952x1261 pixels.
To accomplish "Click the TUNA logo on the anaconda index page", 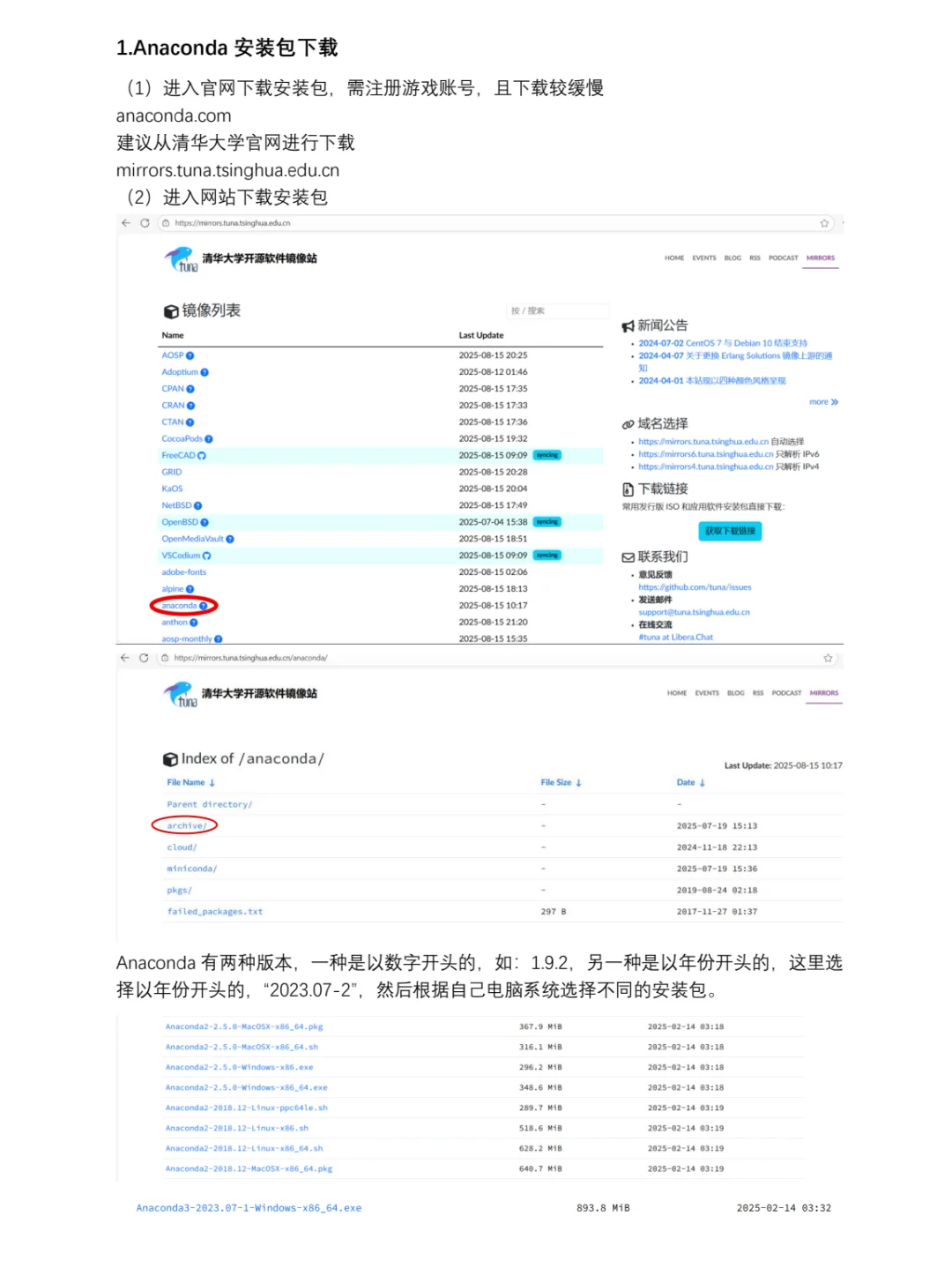I will [180, 694].
